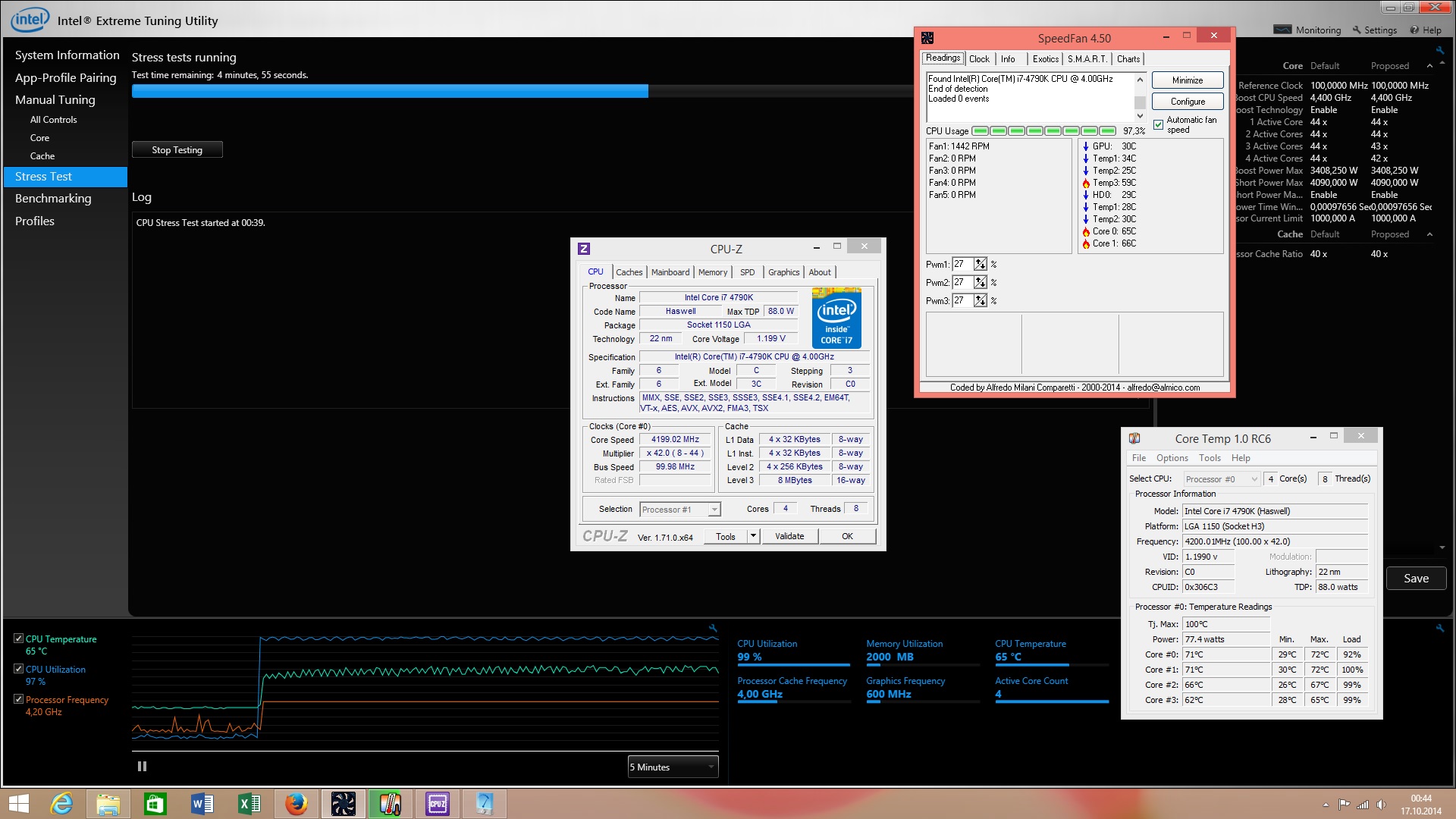Click the Intel Core i7 badge in CPU-Z
Viewport: 1456px width, 819px height.
[836, 318]
